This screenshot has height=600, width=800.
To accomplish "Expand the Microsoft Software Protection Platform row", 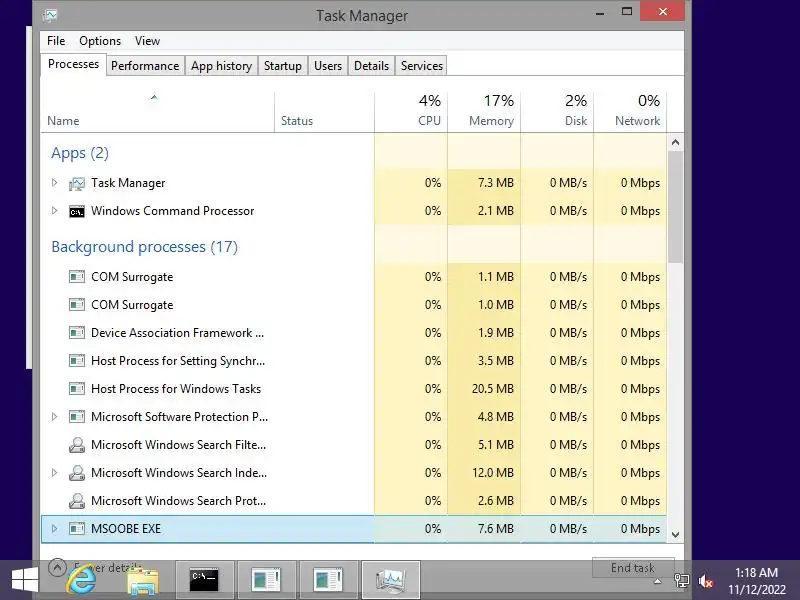I will 55,417.
